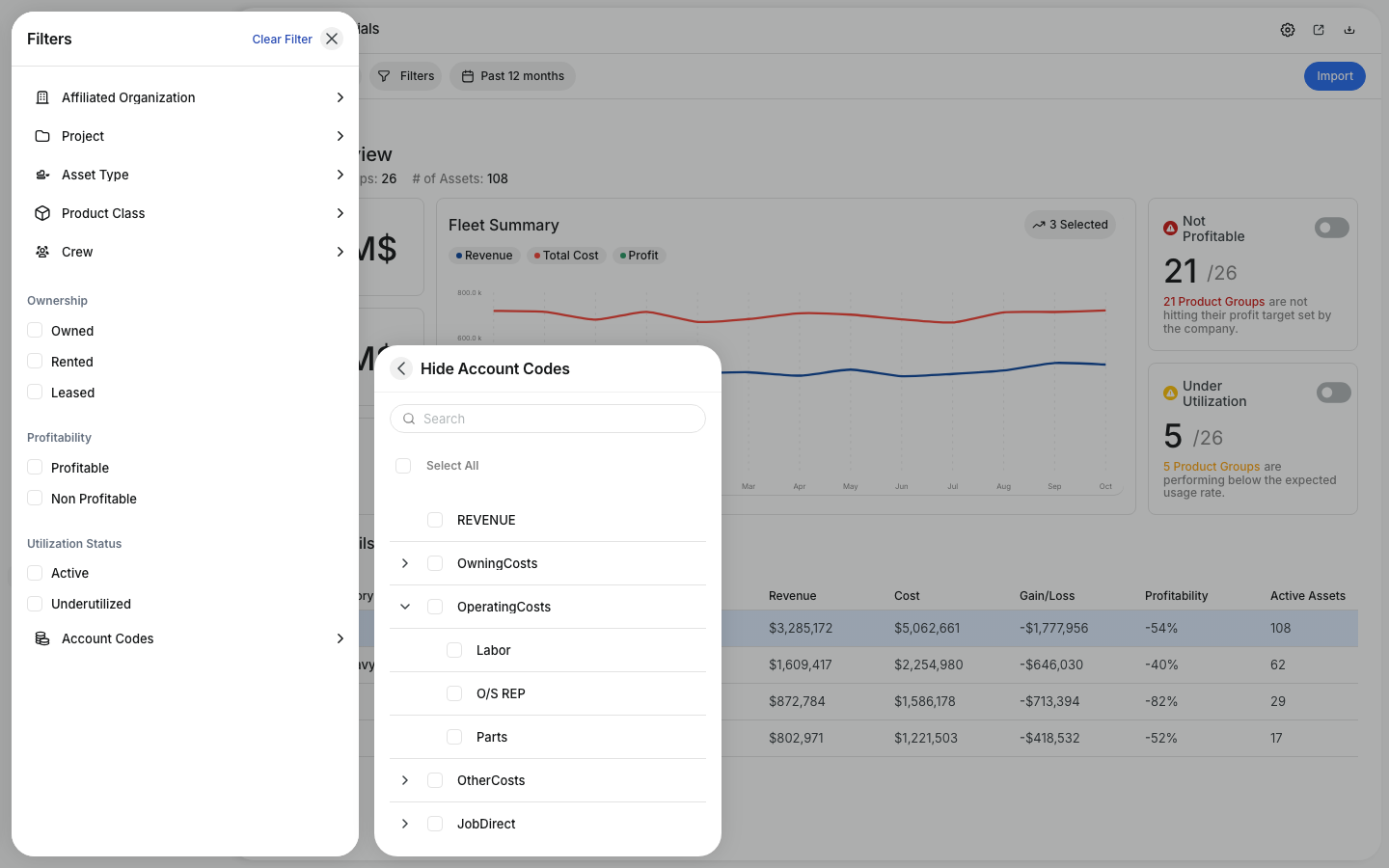
Task: Click the account codes Search field
Action: click(x=548, y=419)
